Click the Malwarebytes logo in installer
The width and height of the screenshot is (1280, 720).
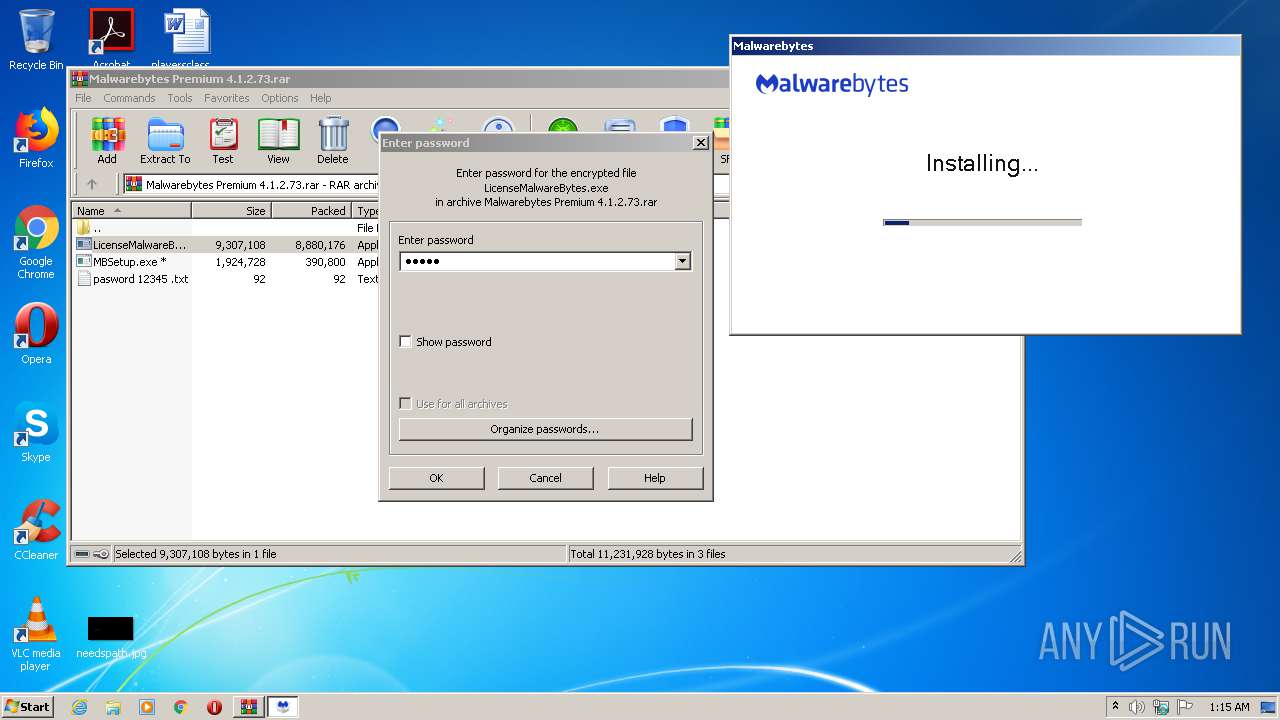coord(832,84)
